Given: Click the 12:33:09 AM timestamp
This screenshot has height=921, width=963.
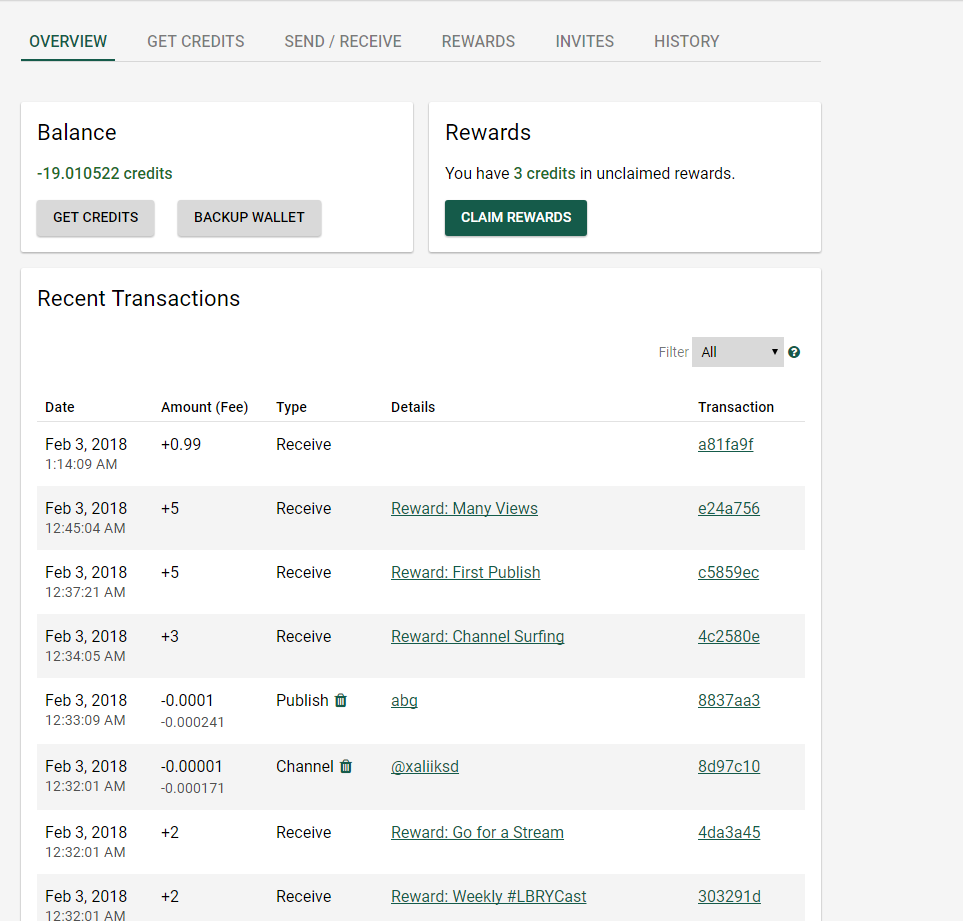Looking at the screenshot, I should tap(85, 720).
